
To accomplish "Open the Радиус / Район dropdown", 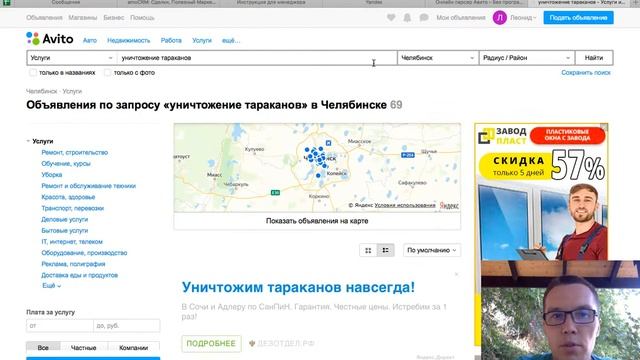I will [527, 58].
